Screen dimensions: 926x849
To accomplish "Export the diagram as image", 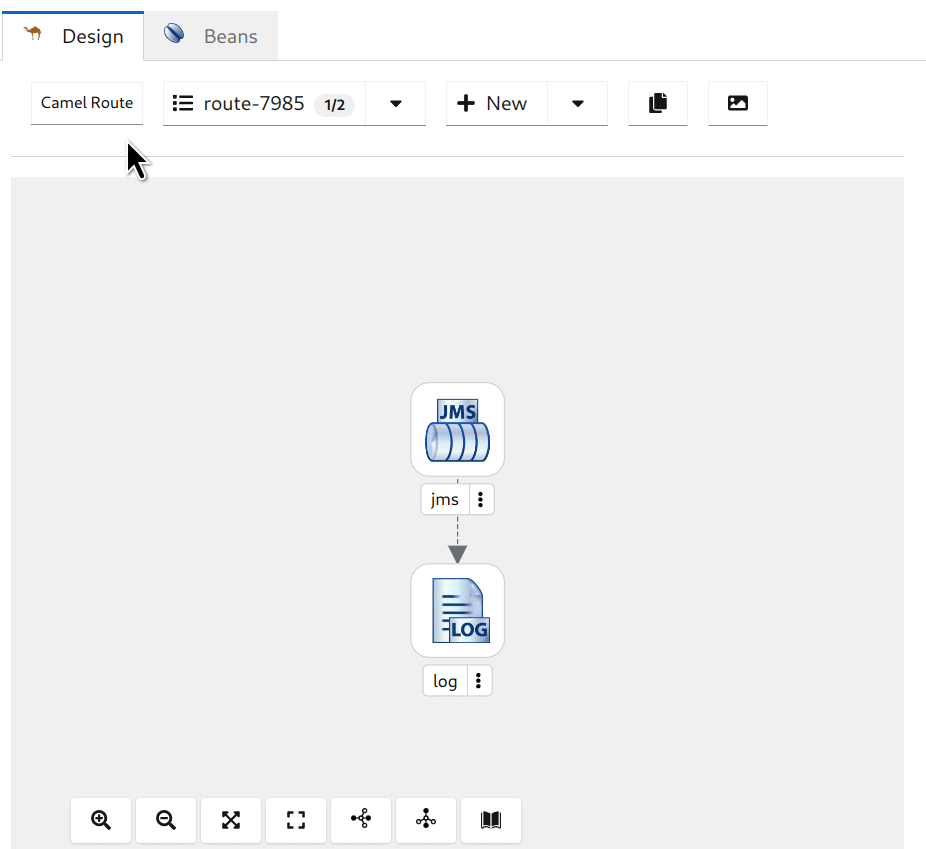I will tap(738, 103).
